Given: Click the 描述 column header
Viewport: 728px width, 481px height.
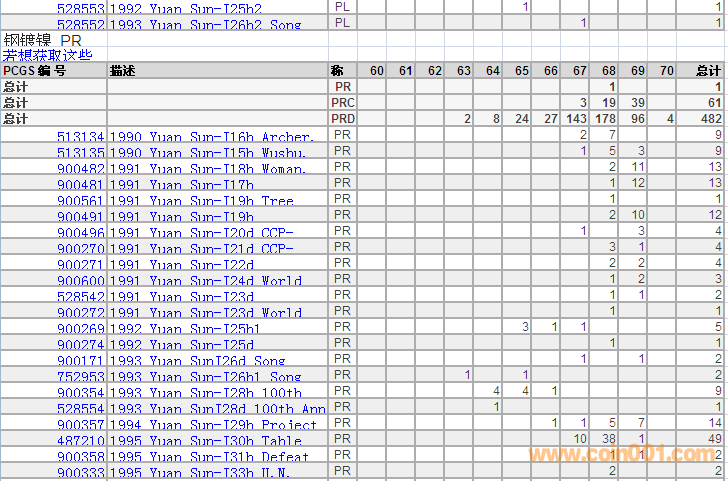Looking at the screenshot, I should click(x=122, y=71).
